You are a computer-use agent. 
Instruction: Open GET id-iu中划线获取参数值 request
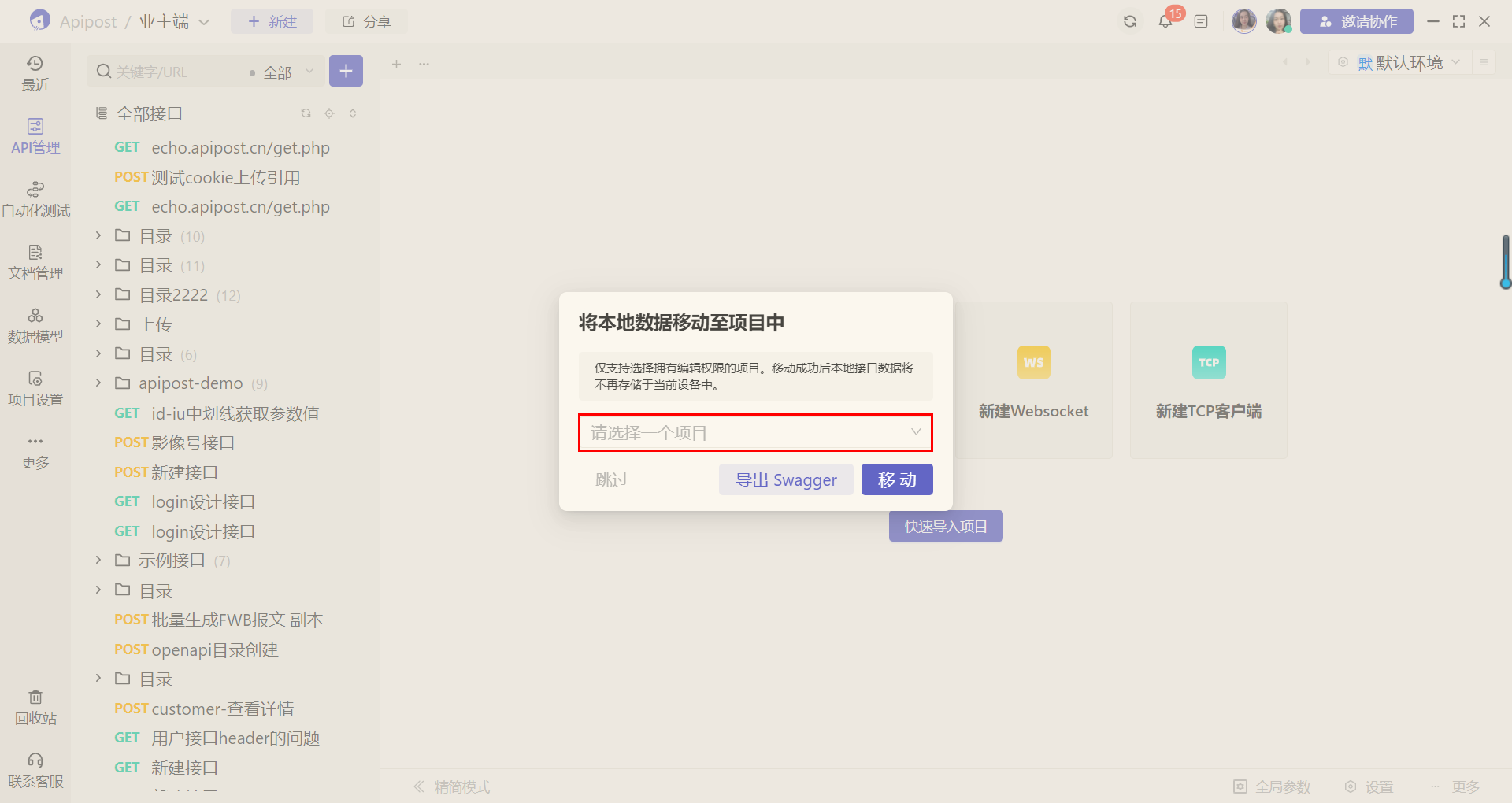(217, 413)
